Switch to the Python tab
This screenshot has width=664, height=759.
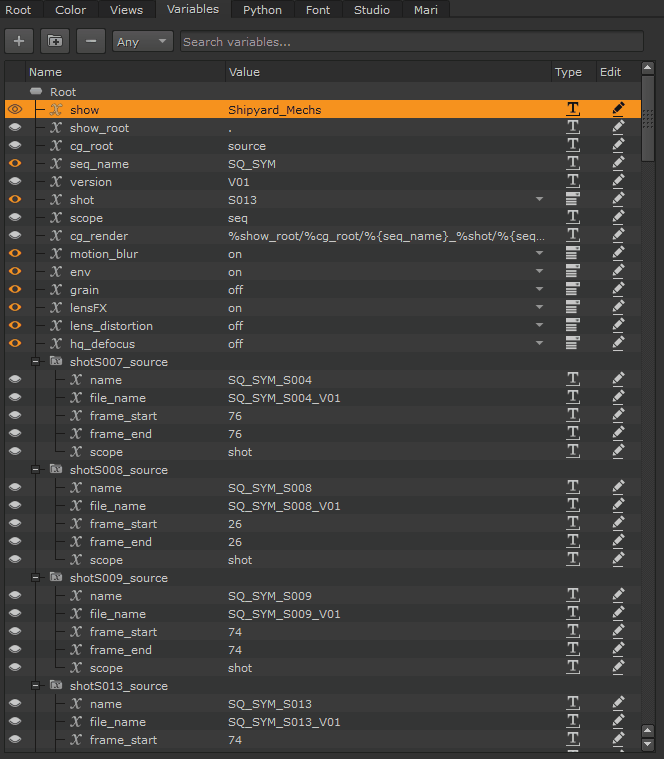[x=262, y=10]
